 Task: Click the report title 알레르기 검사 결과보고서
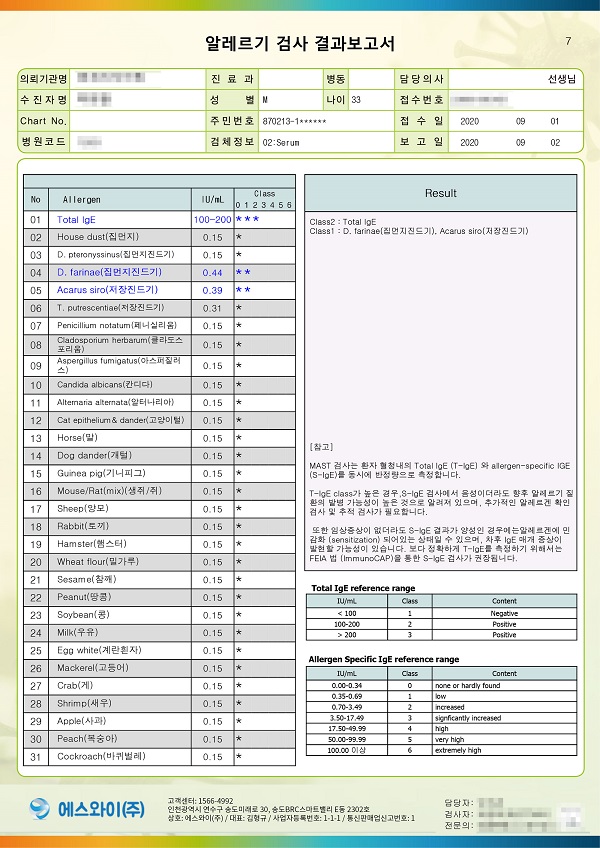300,43
